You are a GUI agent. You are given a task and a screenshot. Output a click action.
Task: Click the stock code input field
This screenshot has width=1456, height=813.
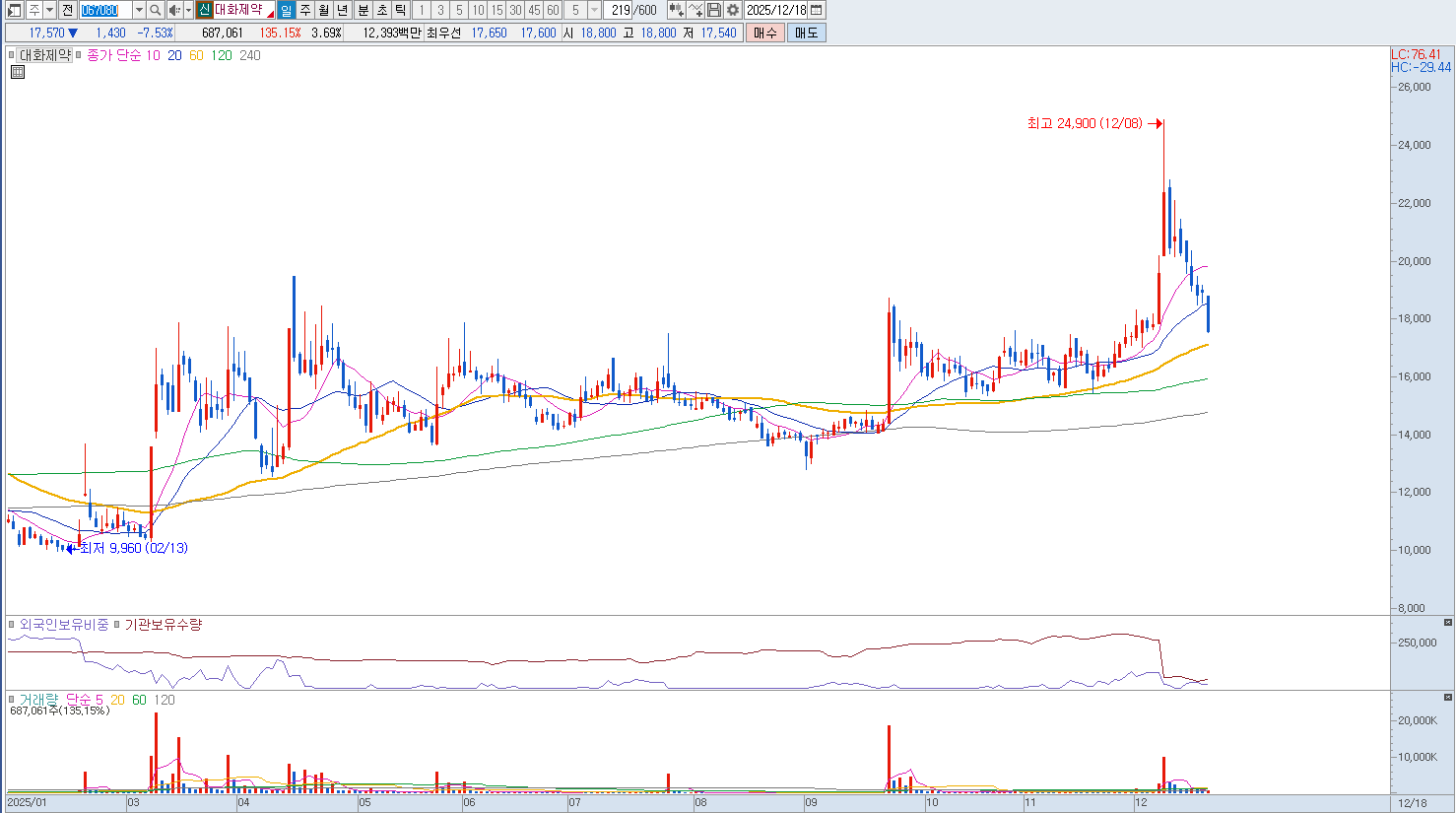(x=104, y=10)
